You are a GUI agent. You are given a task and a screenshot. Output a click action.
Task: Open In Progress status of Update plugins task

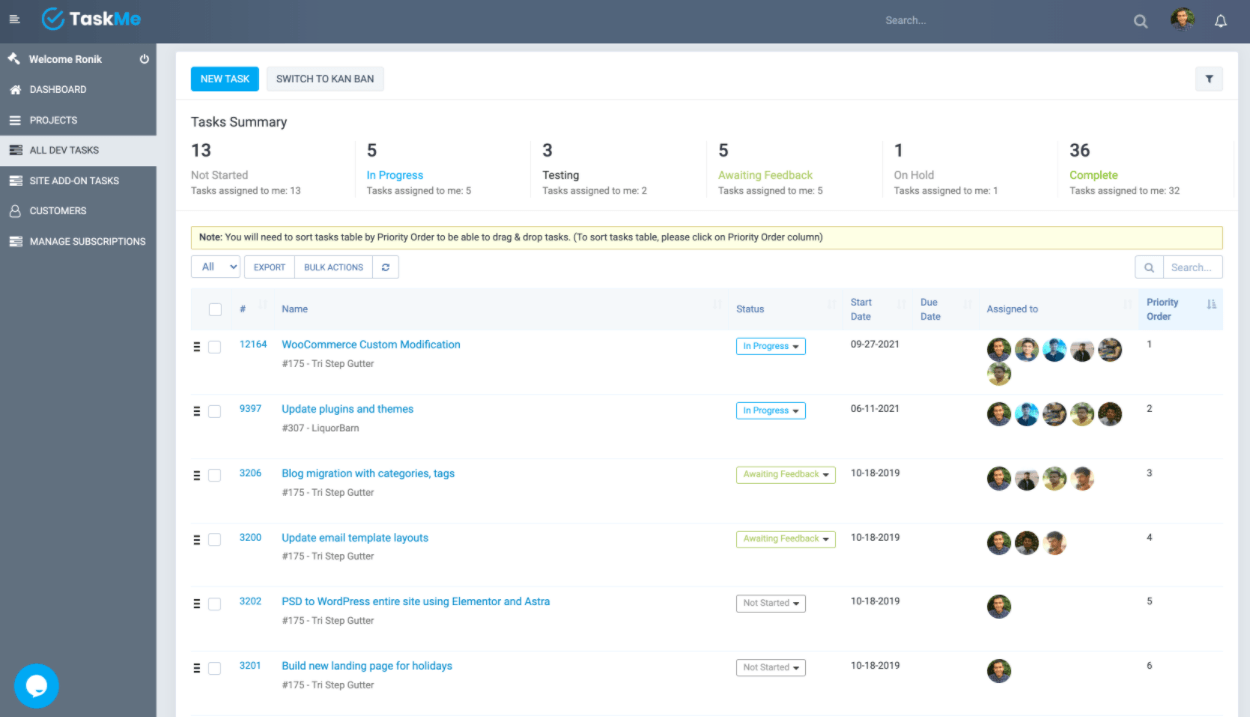point(771,410)
